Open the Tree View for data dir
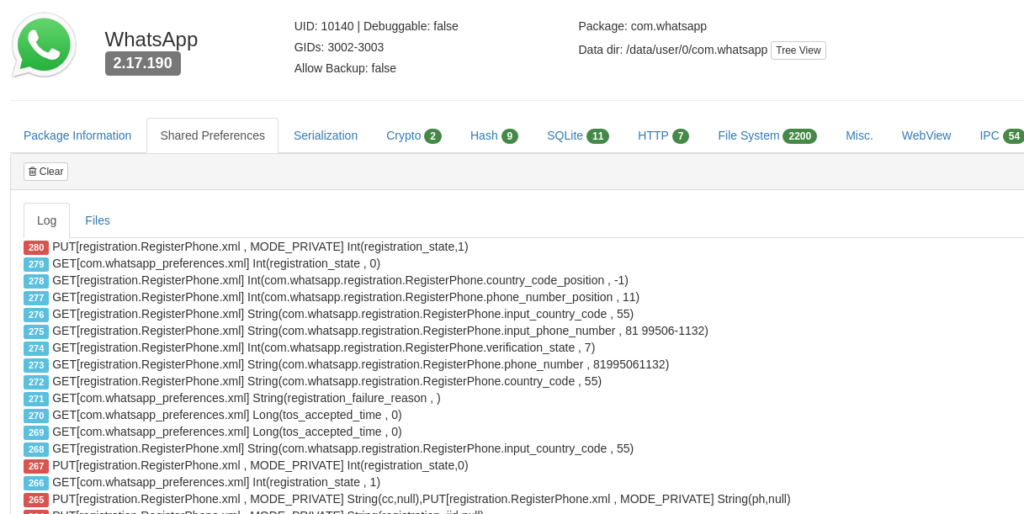The width and height of the screenshot is (1024, 514). pyautogui.click(x=798, y=50)
